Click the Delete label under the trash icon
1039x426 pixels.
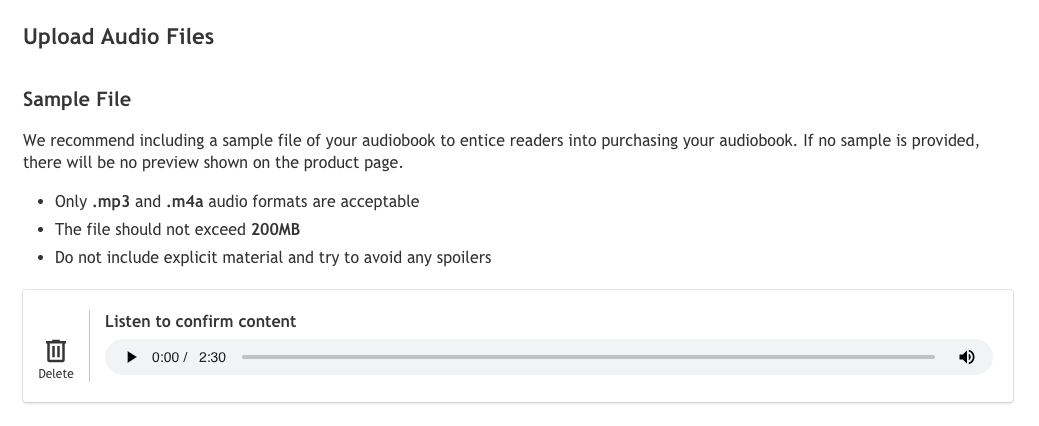[x=56, y=374]
